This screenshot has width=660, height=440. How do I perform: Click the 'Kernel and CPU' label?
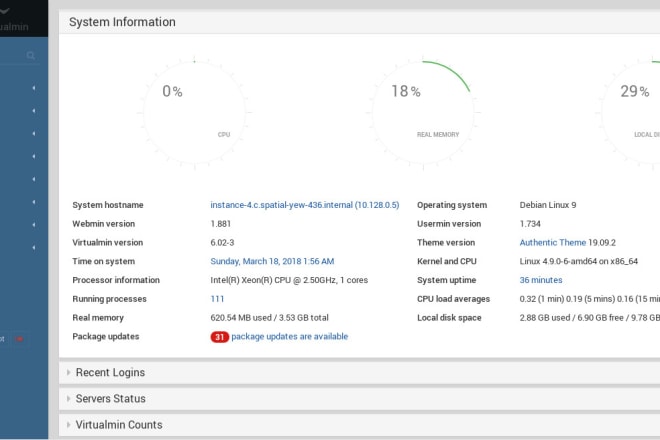[447, 261]
